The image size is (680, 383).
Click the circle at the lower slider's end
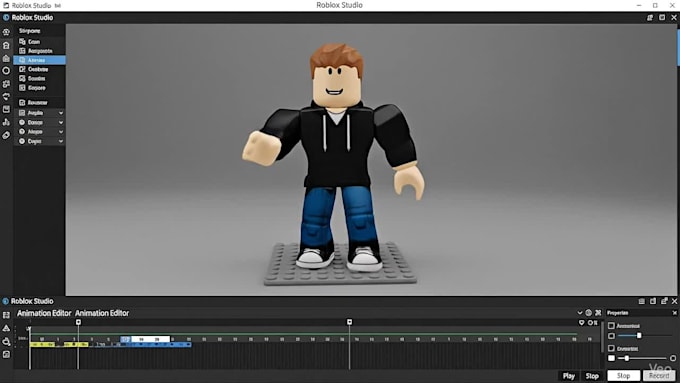pyautogui.click(x=673, y=358)
